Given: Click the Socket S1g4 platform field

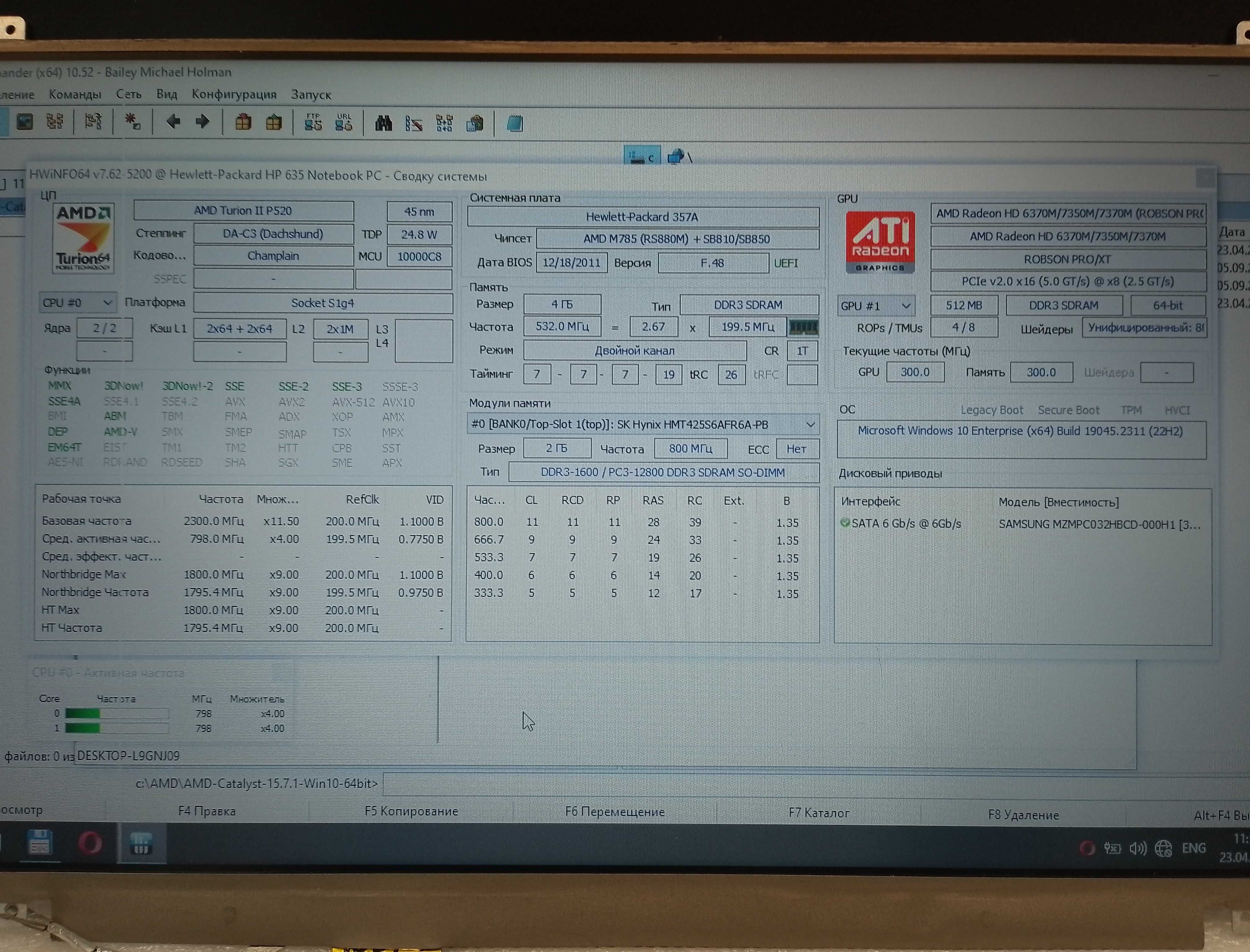Looking at the screenshot, I should (322, 303).
